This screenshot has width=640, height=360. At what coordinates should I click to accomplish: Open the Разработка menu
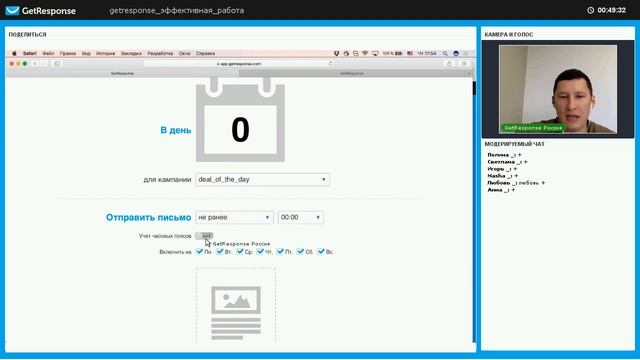point(160,53)
